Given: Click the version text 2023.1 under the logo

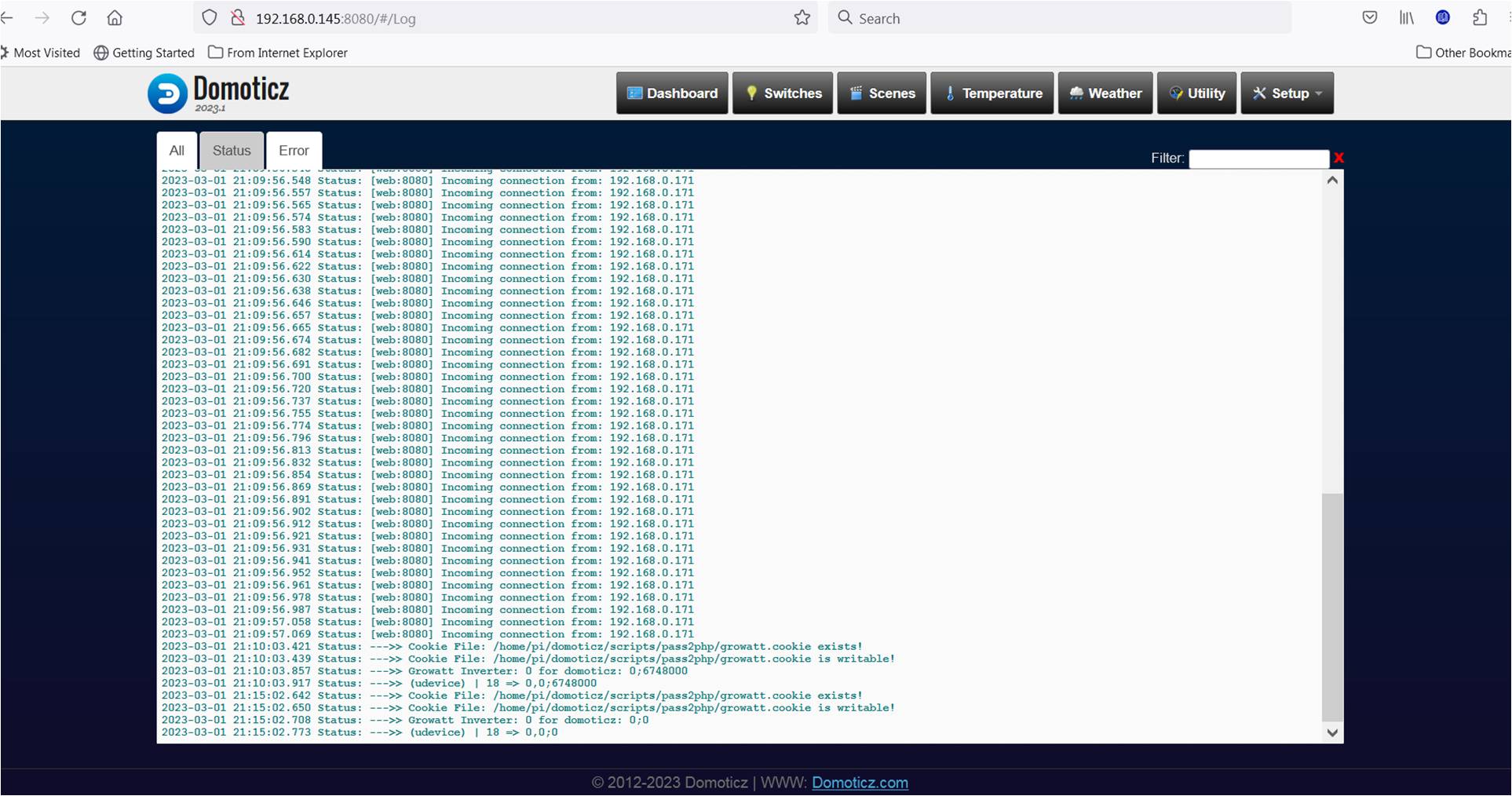Looking at the screenshot, I should click(210, 108).
